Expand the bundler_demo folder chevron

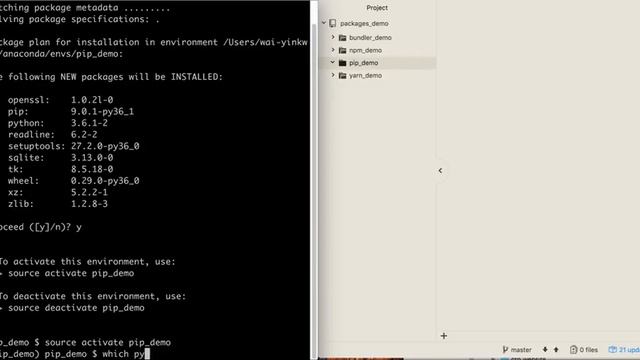click(x=333, y=37)
